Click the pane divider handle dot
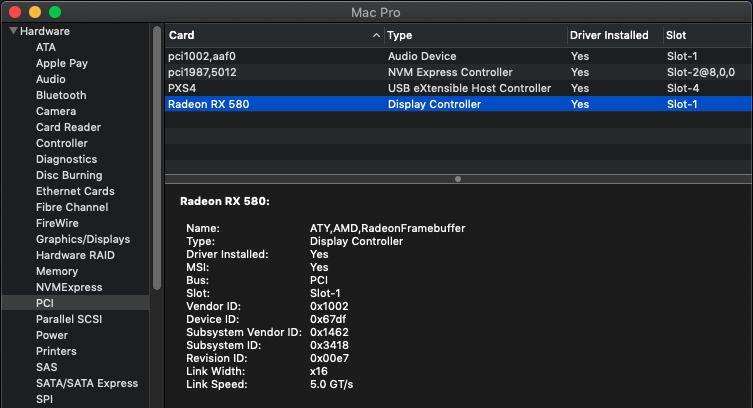This screenshot has height=408, width=753. coord(458,179)
